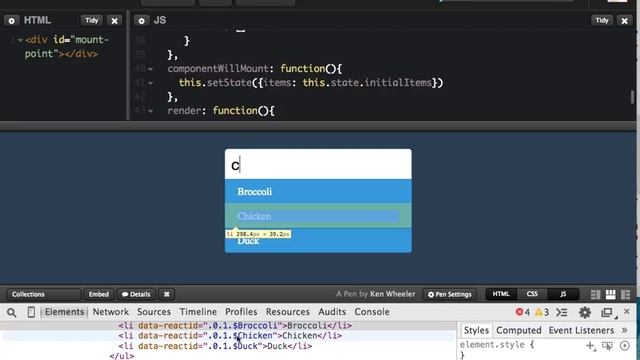This screenshot has height=360, width=640.
Task: Open the Collections dropdown
Action: coord(43,294)
